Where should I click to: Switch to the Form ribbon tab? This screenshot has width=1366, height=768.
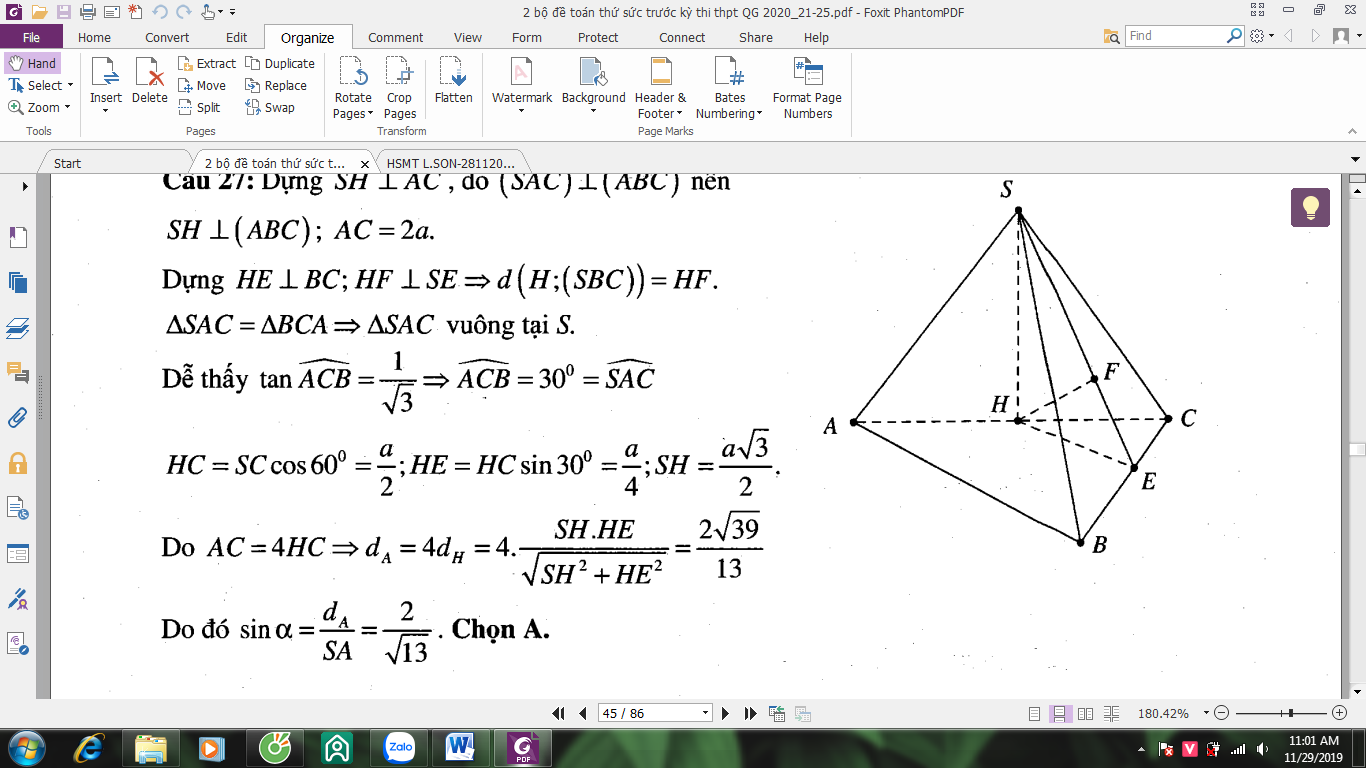tap(527, 37)
